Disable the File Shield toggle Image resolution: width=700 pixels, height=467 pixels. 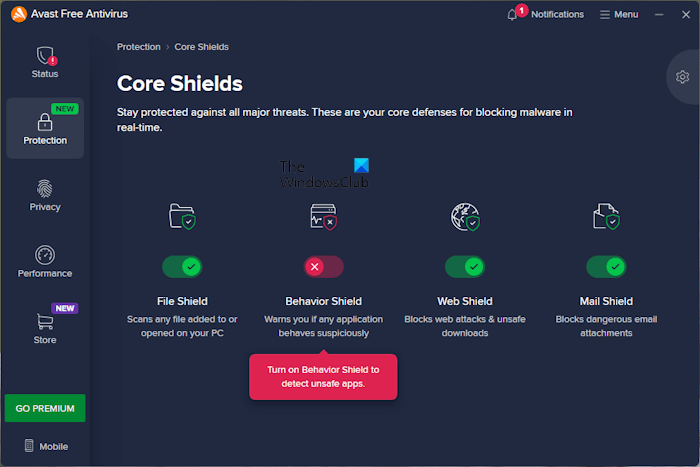pyautogui.click(x=182, y=267)
